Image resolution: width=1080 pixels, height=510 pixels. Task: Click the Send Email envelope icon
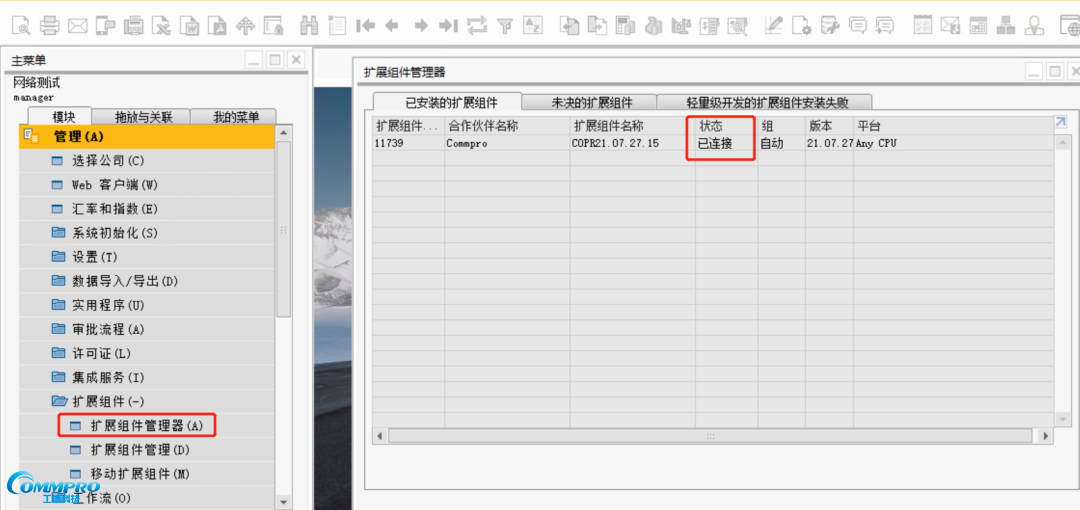[77, 25]
